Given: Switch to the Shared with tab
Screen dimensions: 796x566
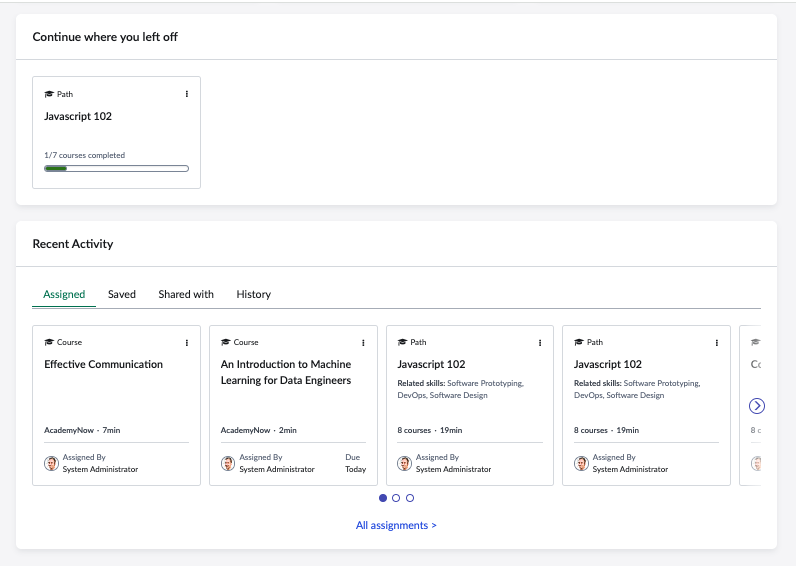Looking at the screenshot, I should pos(186,294).
